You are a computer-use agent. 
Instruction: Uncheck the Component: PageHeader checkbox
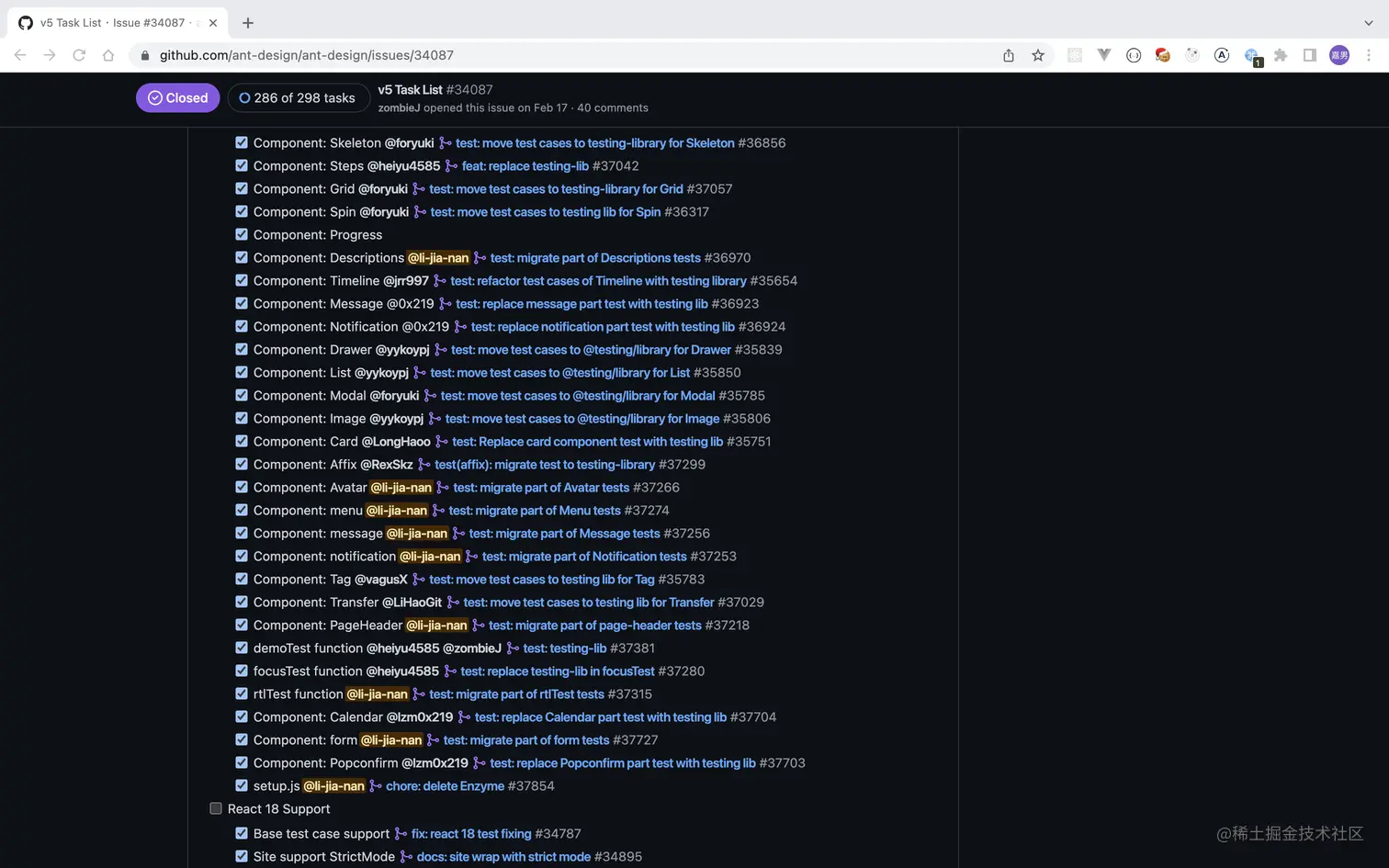242,625
